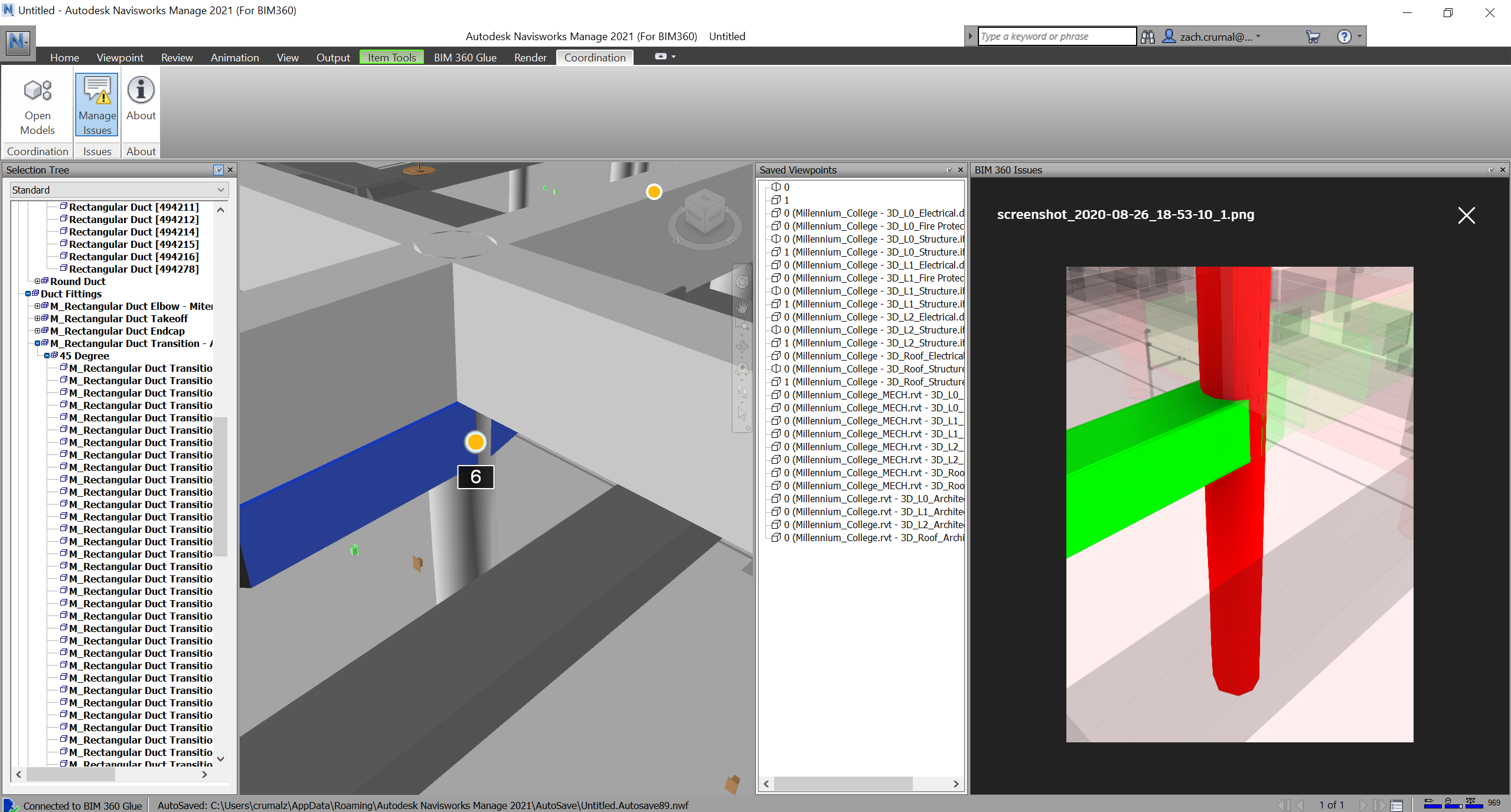1511x812 pixels.
Task: Collapse the 45 Degree tree node
Action: pos(47,356)
